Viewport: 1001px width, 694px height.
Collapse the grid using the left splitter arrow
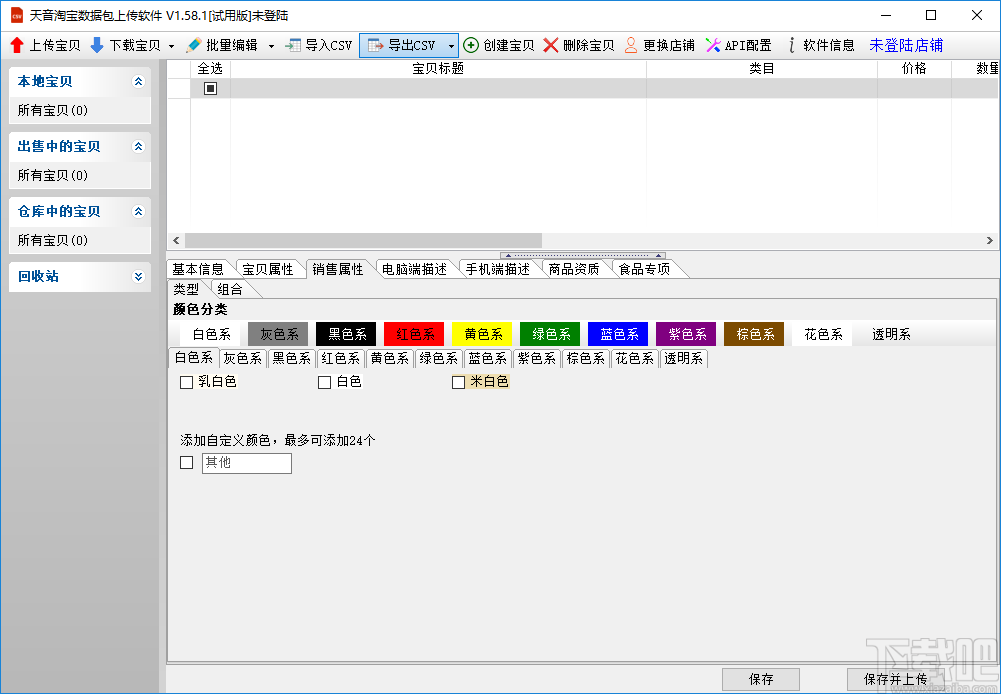508,255
